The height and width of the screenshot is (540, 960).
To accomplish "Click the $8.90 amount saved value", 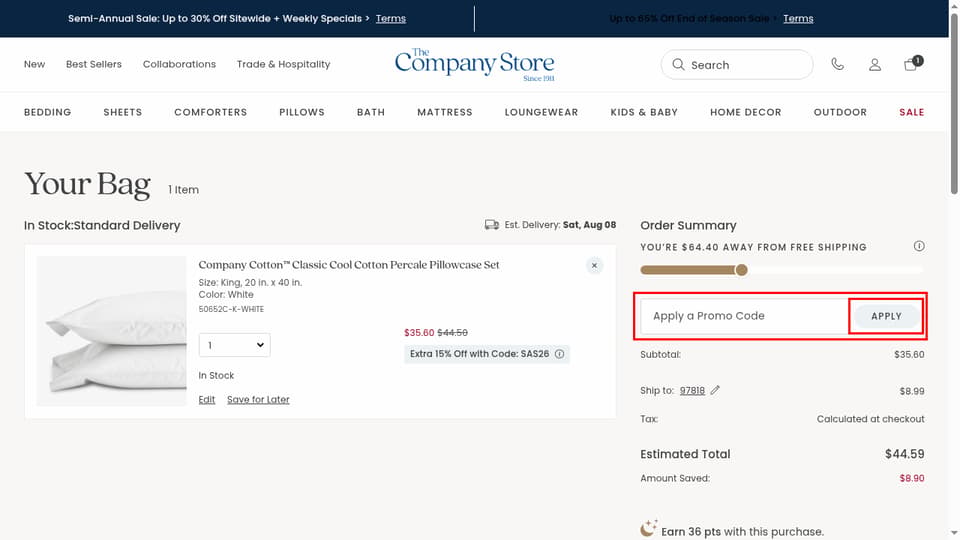I will coord(912,478).
